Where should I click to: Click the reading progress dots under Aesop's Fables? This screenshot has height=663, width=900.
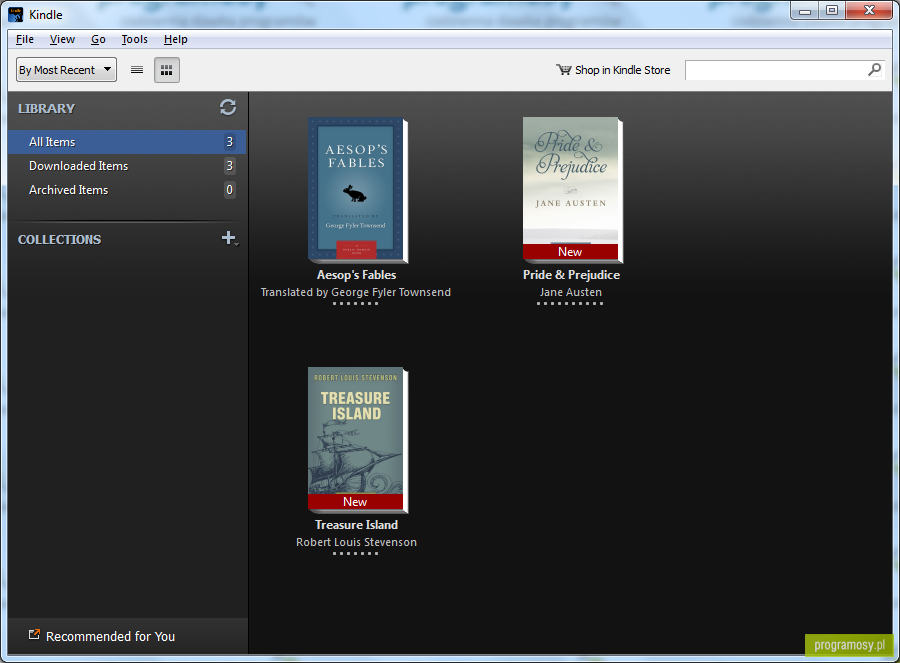pos(355,304)
